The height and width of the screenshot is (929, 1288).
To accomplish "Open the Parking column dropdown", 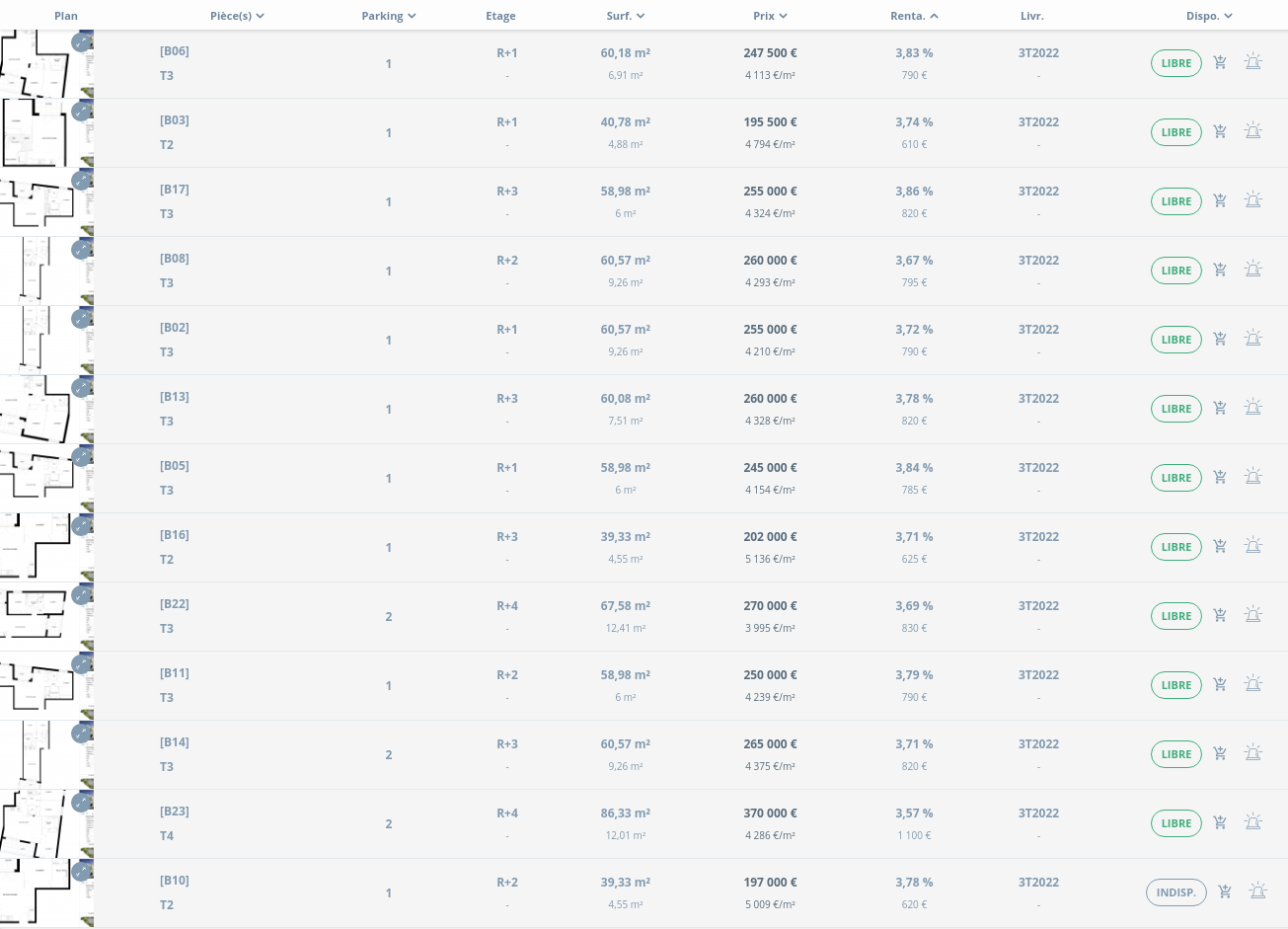I will click(389, 16).
